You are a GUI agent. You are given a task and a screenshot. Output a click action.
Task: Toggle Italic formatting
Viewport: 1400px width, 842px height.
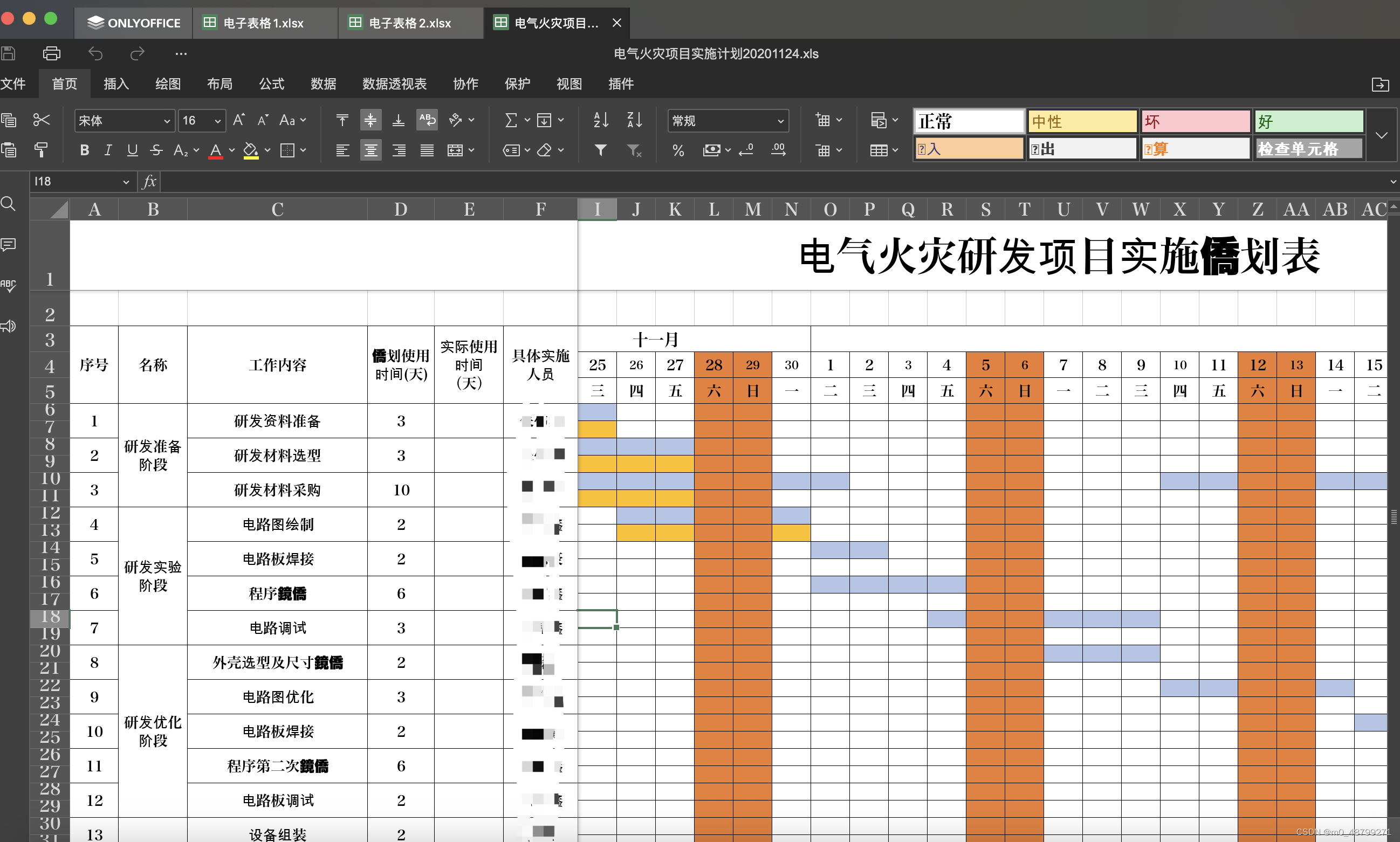[108, 150]
